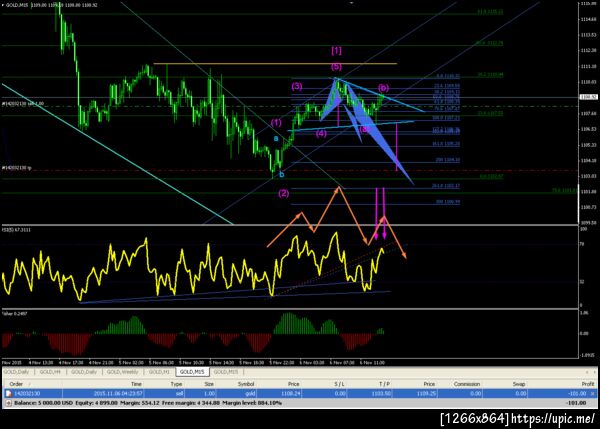Screen dimensions: 600x429
Task: Switch to the GOLD,H4 chart tab
Action: [50, 372]
